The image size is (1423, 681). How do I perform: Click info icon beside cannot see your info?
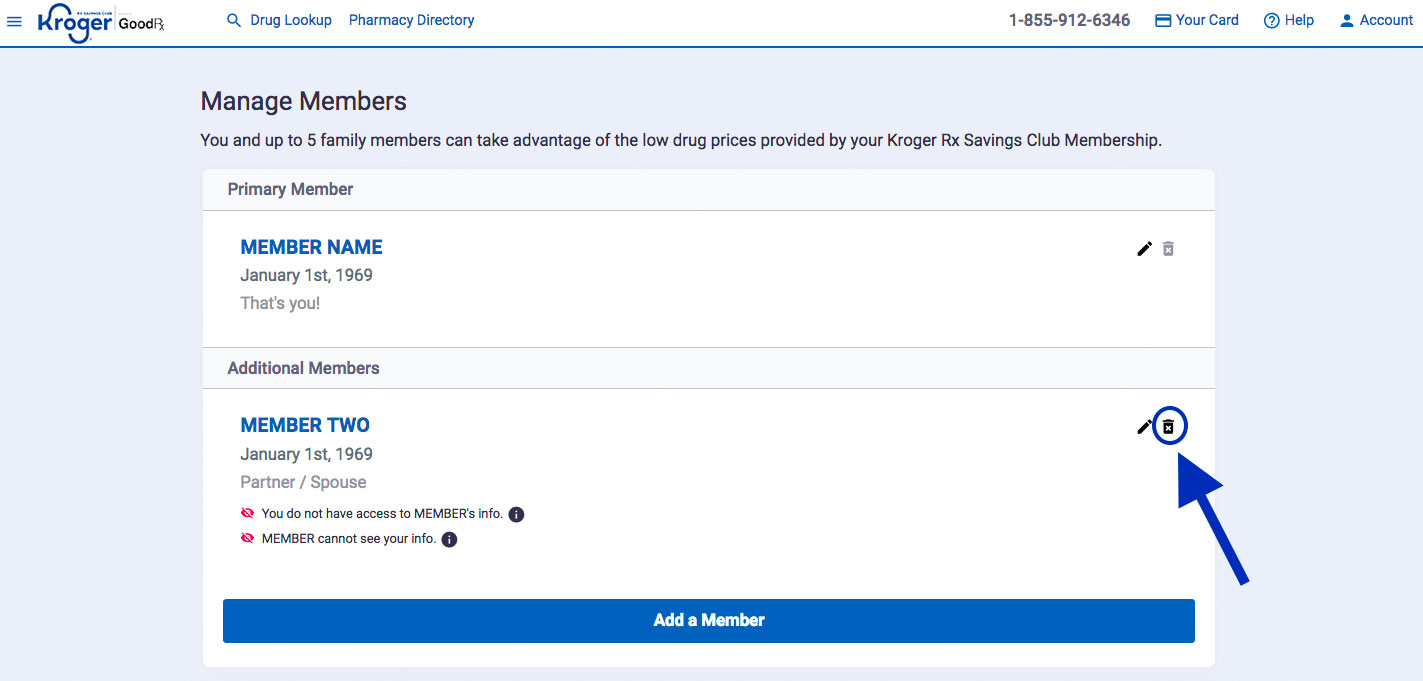[x=449, y=540]
